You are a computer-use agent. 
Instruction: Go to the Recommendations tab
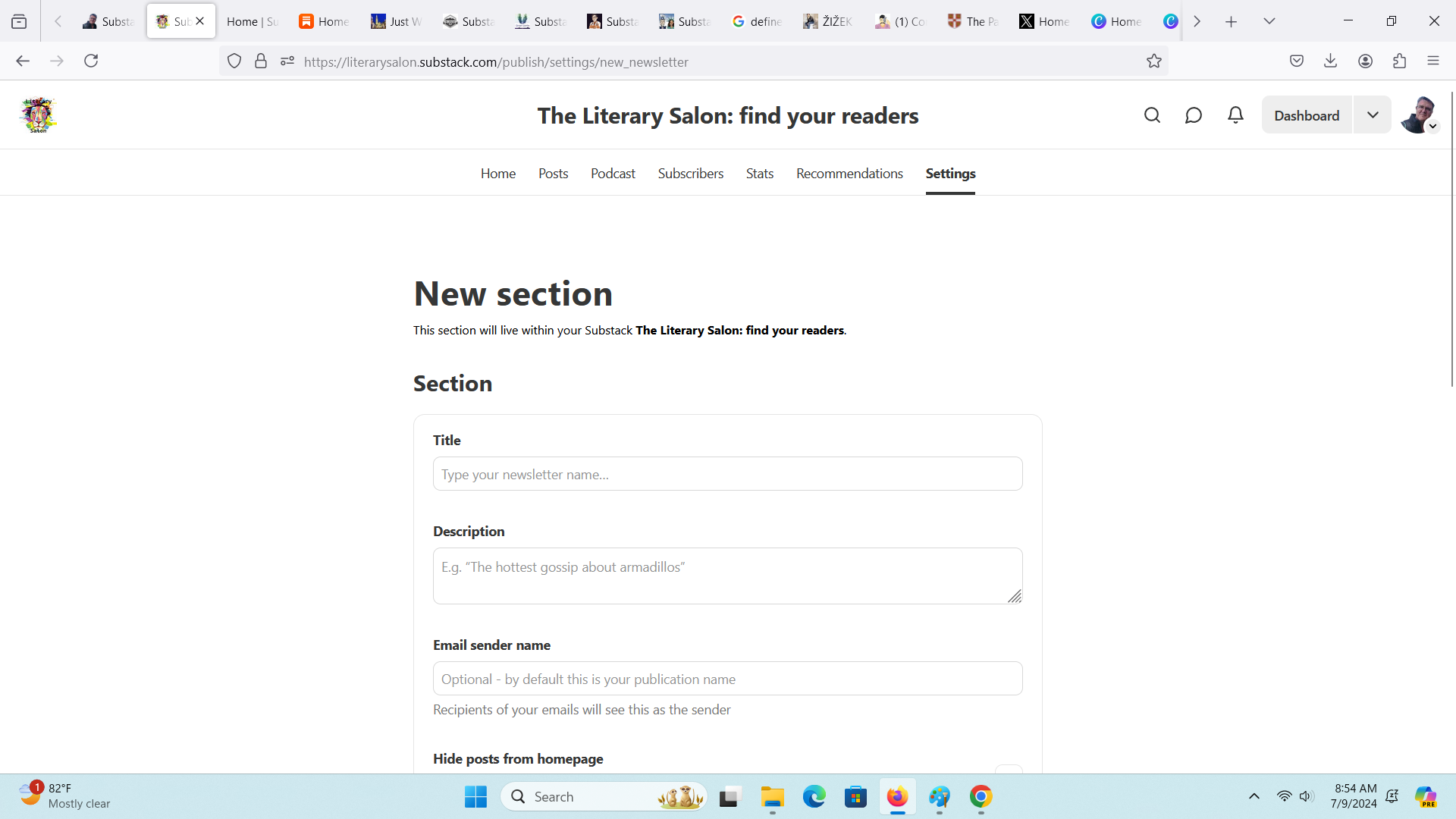[x=849, y=174]
